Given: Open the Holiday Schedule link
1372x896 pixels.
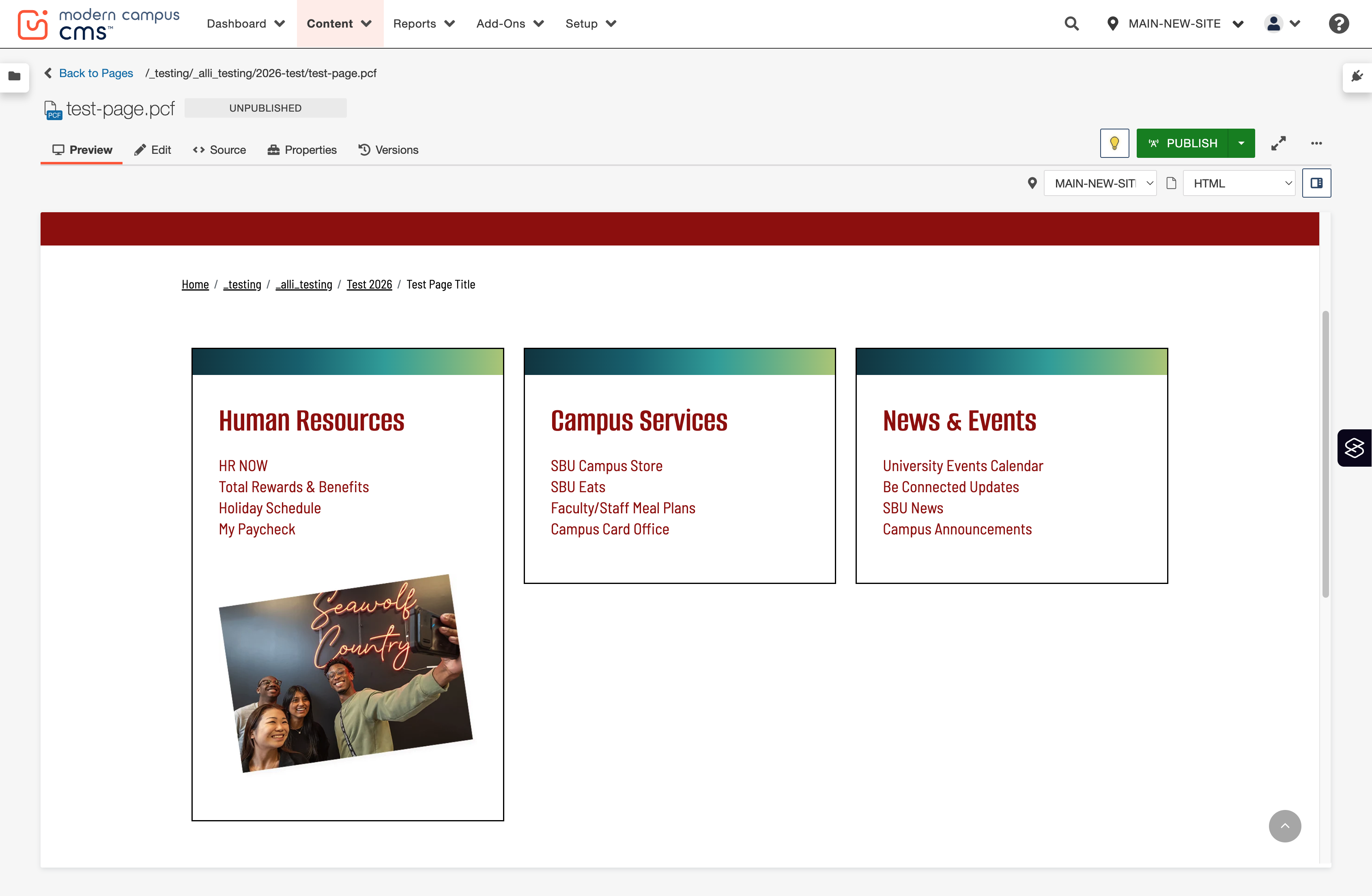Looking at the screenshot, I should [x=269, y=508].
